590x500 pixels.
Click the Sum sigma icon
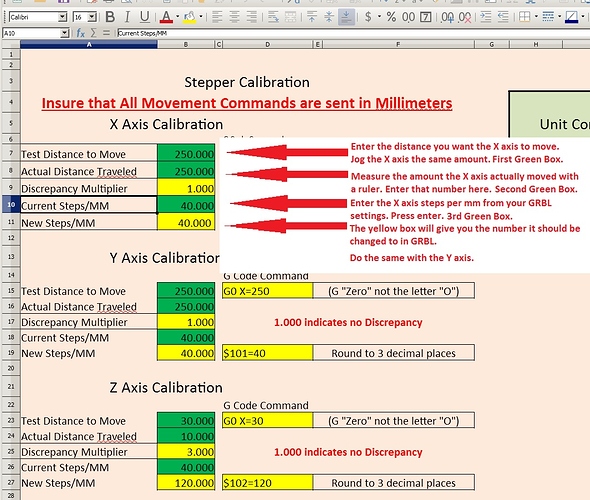[x=93, y=33]
